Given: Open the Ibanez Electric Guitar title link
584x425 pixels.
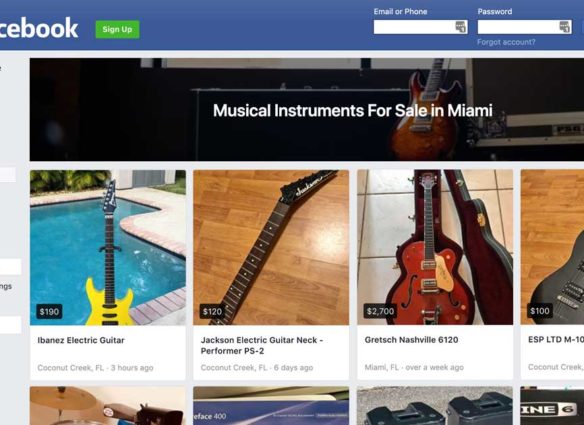Looking at the screenshot, I should point(81,340).
